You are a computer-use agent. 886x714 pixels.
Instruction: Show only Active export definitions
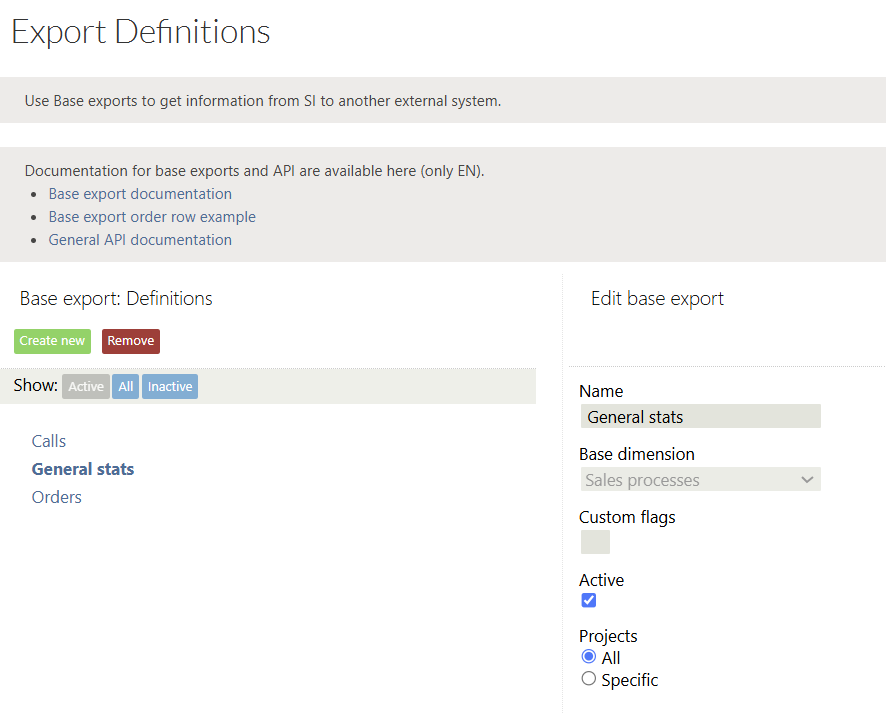click(86, 387)
